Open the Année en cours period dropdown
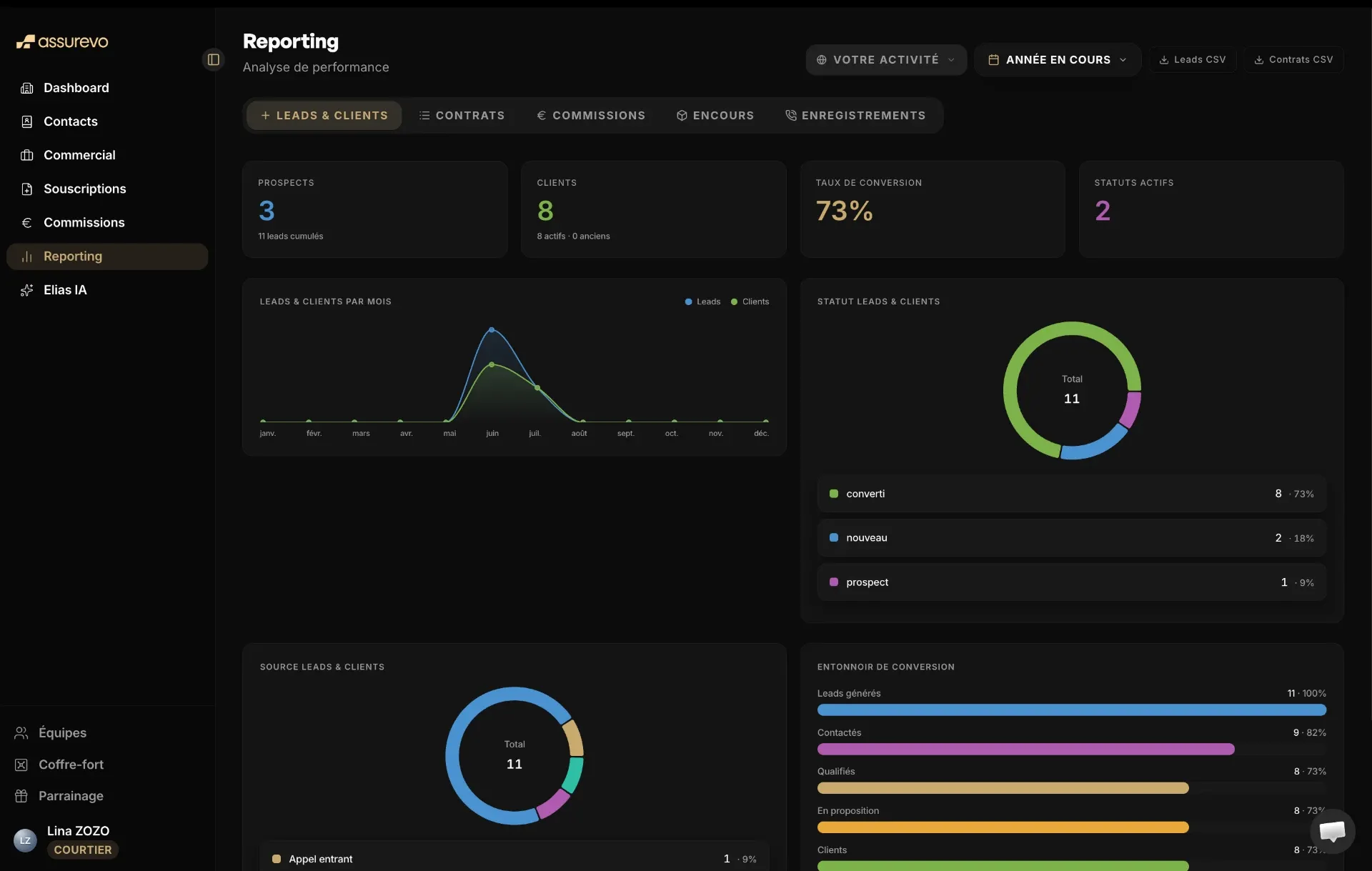The width and height of the screenshot is (1372, 871). 1058,60
